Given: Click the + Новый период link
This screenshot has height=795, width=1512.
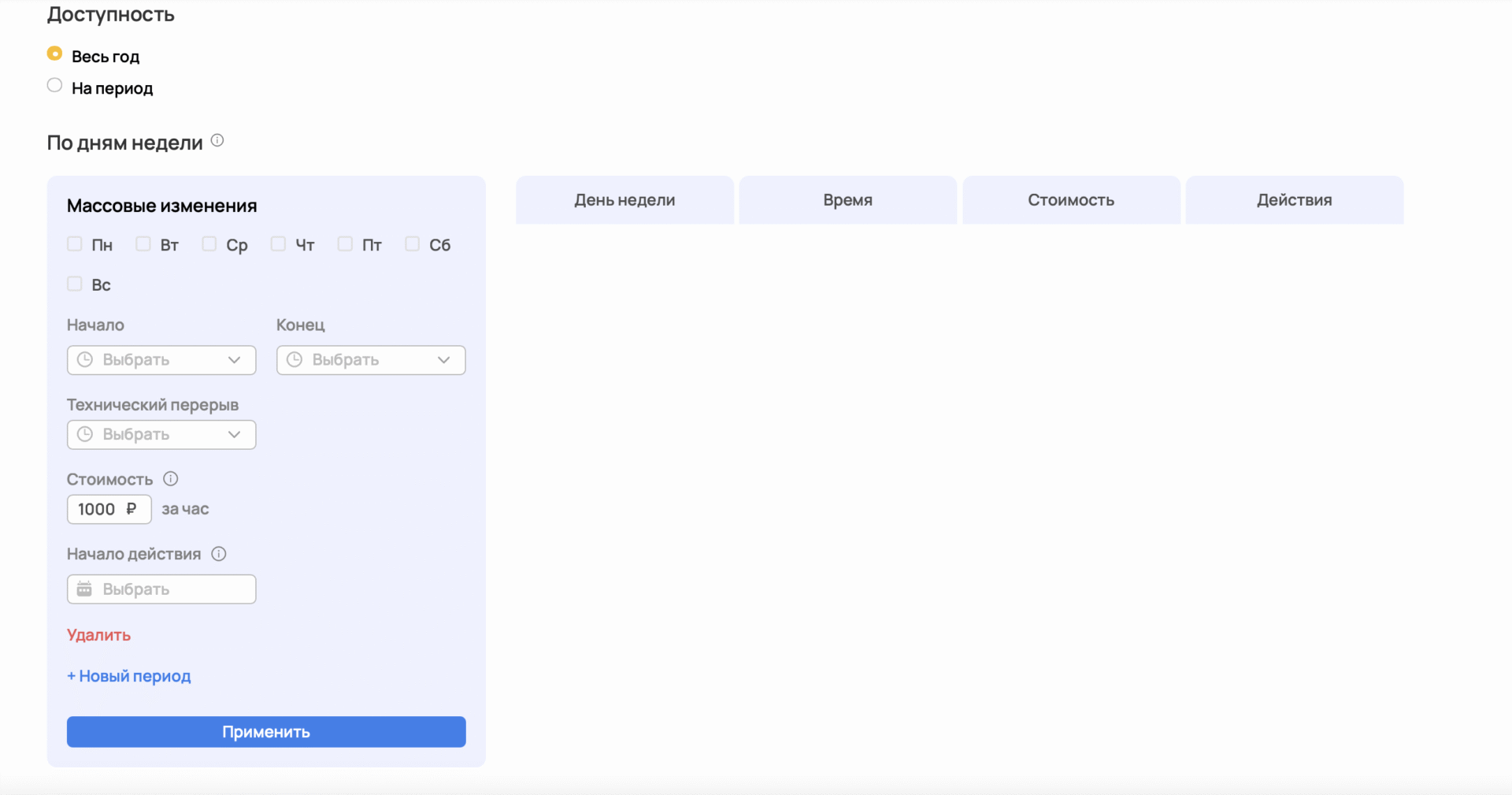Looking at the screenshot, I should pos(129,676).
